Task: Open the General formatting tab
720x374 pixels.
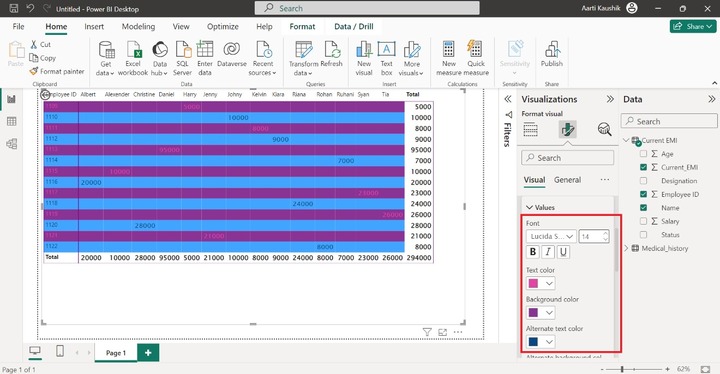Action: pyautogui.click(x=567, y=180)
